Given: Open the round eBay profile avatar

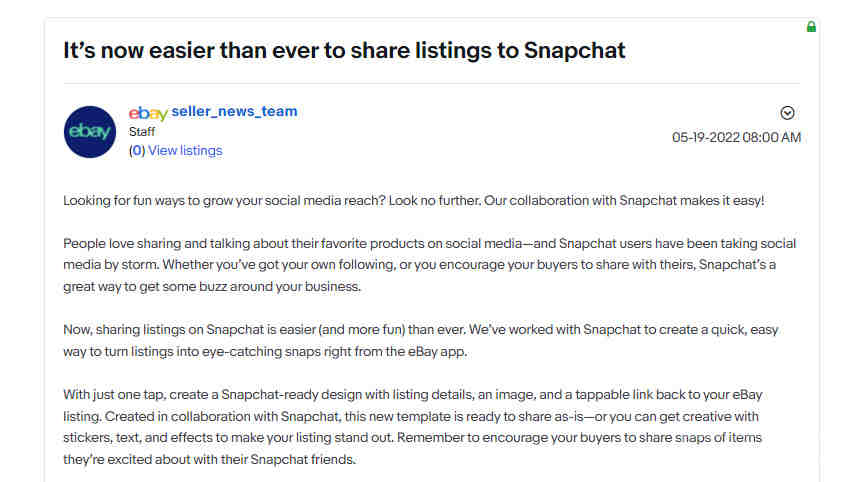Looking at the screenshot, I should (x=90, y=132).
